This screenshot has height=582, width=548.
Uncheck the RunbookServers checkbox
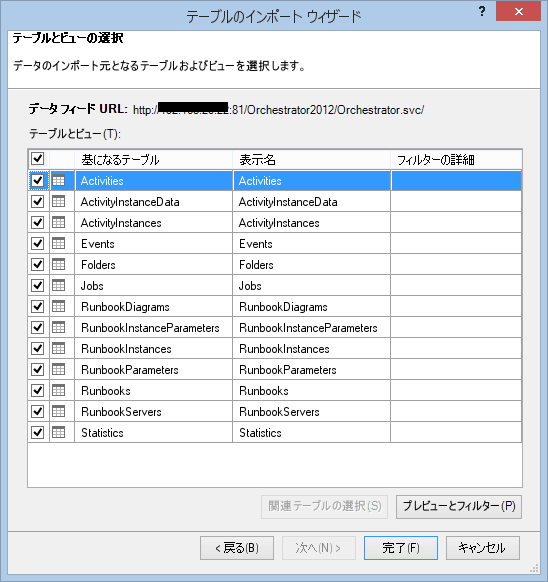(37, 411)
